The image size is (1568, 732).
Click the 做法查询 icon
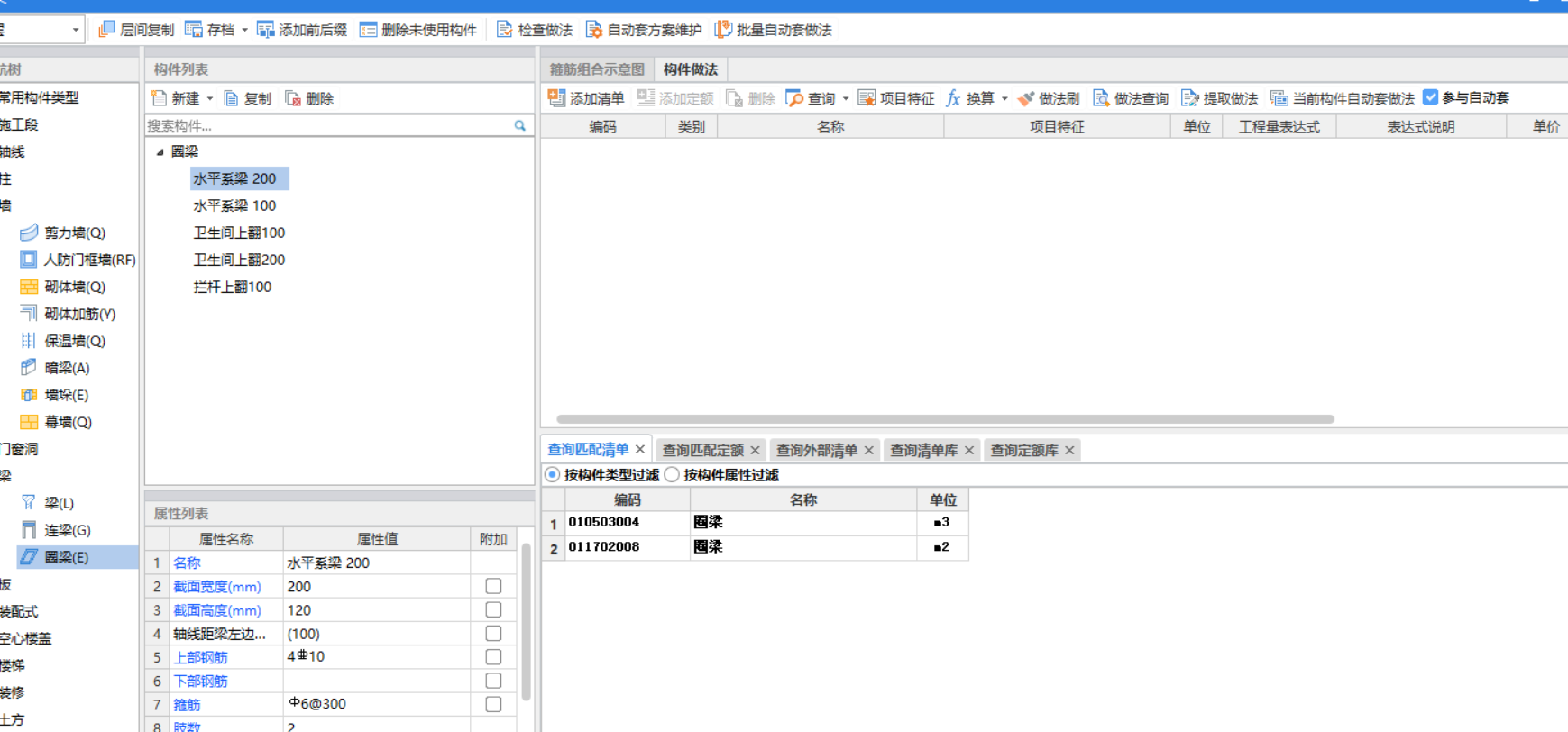pyautogui.click(x=1101, y=98)
